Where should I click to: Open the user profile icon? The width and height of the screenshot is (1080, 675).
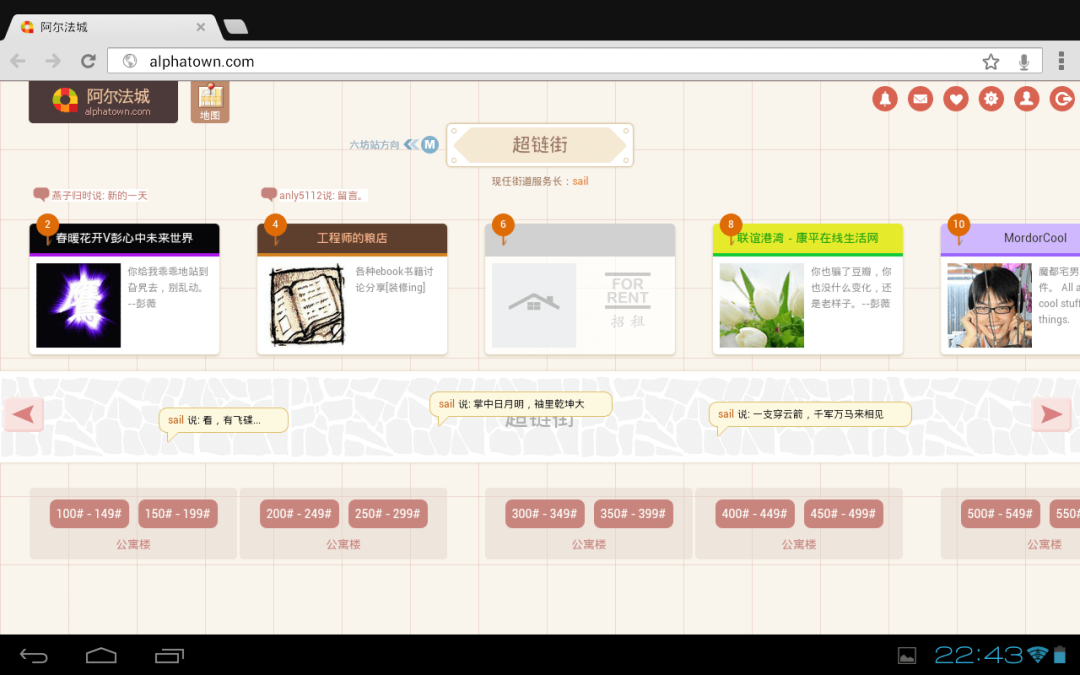pyautogui.click(x=1026, y=99)
